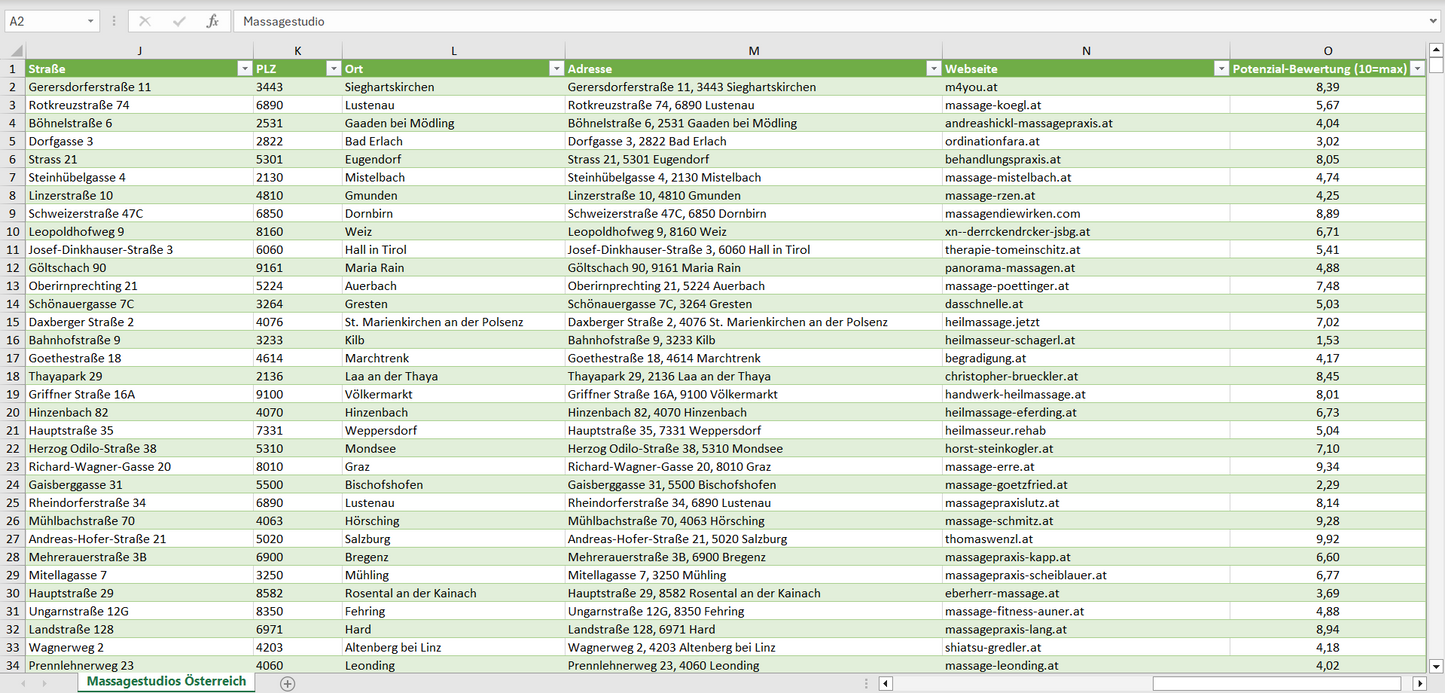Switch to the Massagestudios Österreich sheet tab
This screenshot has height=693, width=1445.
(x=164, y=680)
